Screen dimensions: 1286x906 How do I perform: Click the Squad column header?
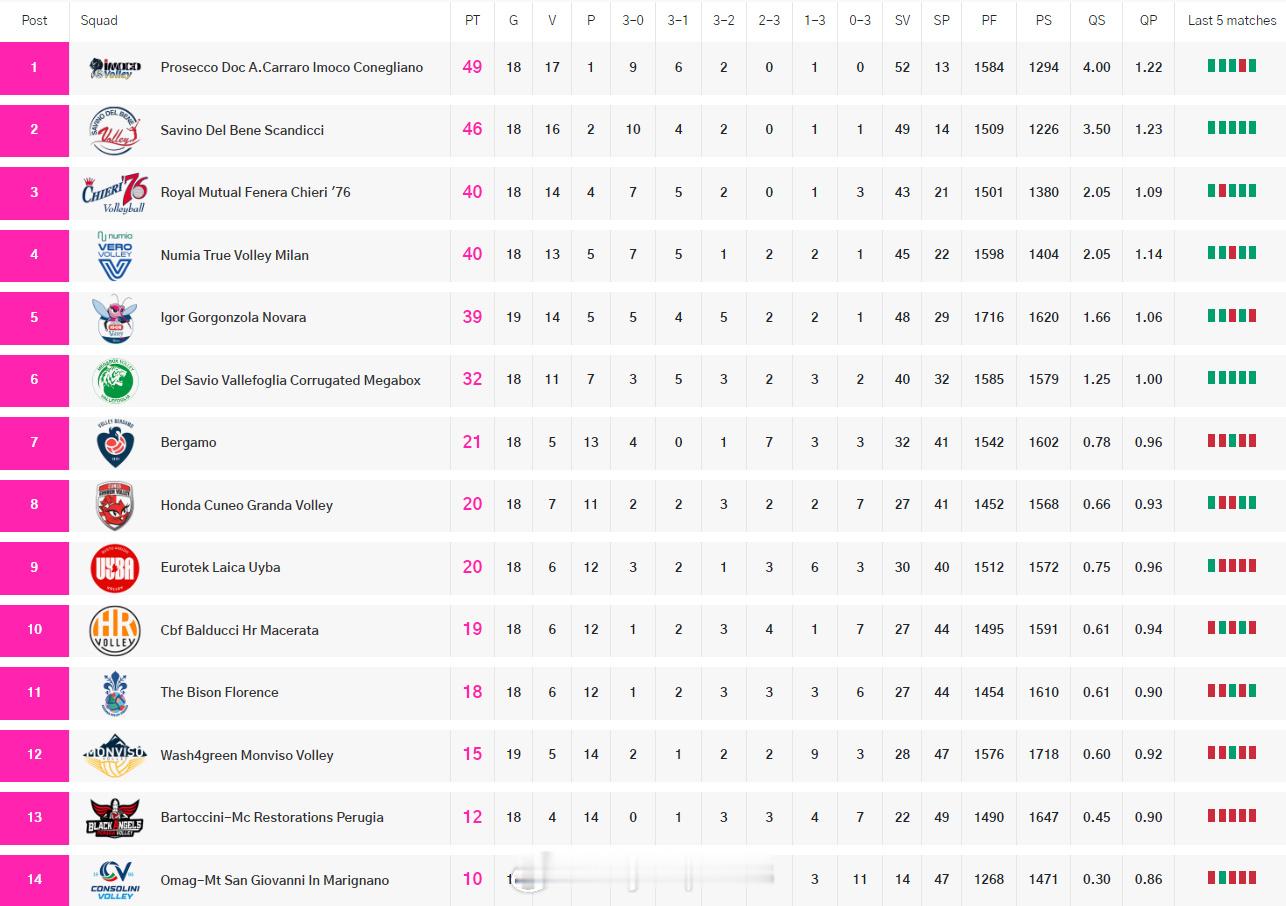click(99, 20)
